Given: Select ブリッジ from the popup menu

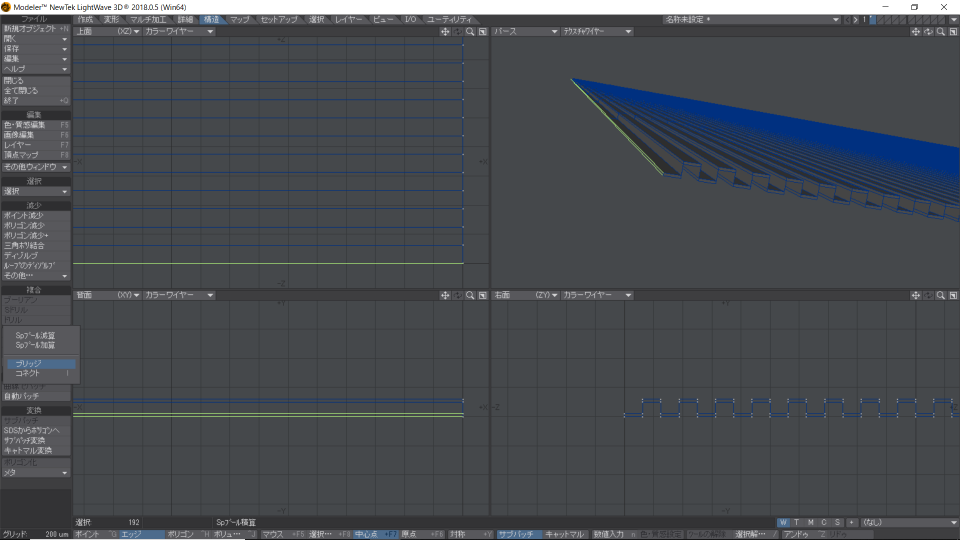Looking at the screenshot, I should pyautogui.click(x=29, y=363).
